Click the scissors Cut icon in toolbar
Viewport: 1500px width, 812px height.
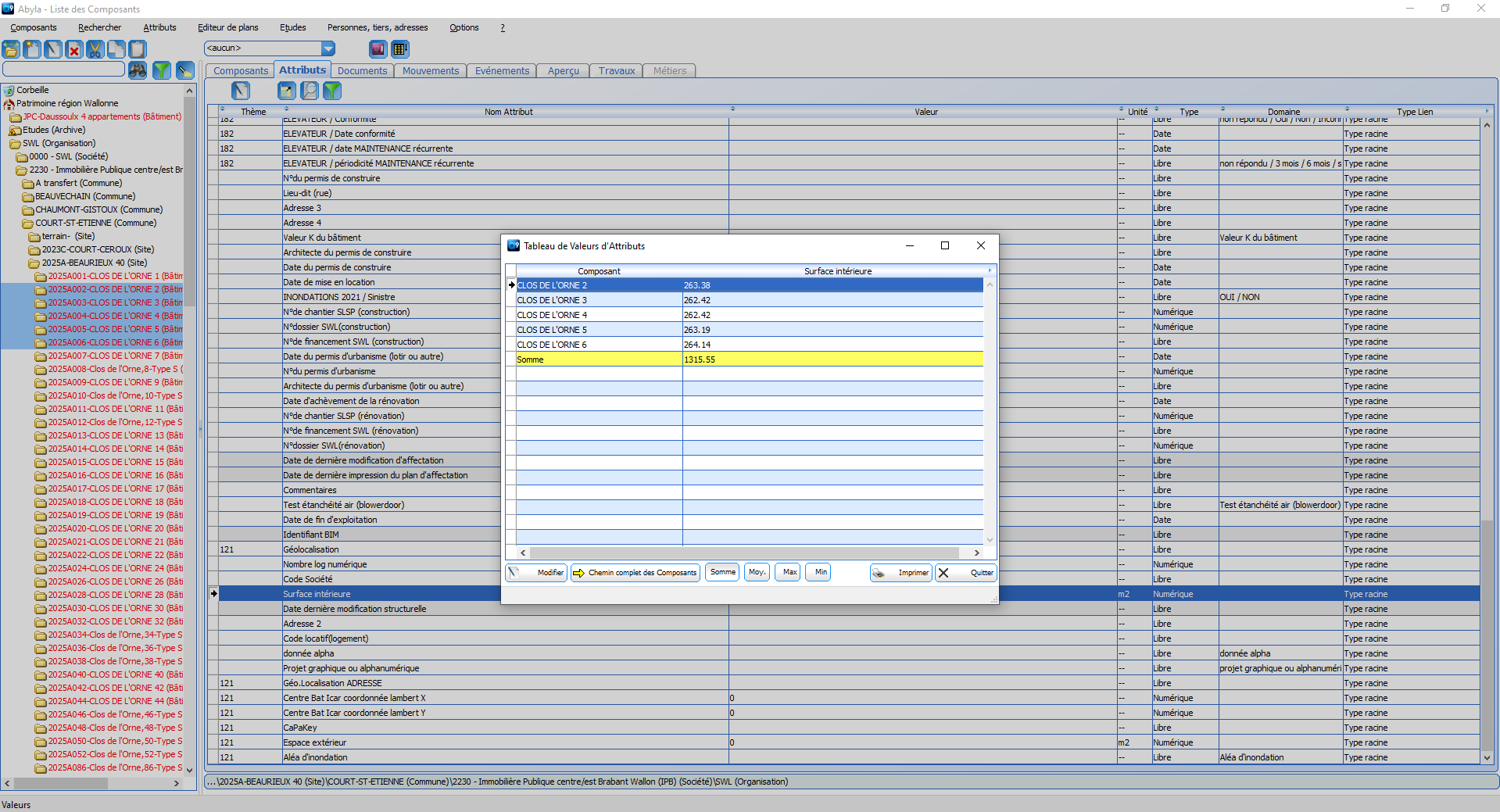coord(95,50)
